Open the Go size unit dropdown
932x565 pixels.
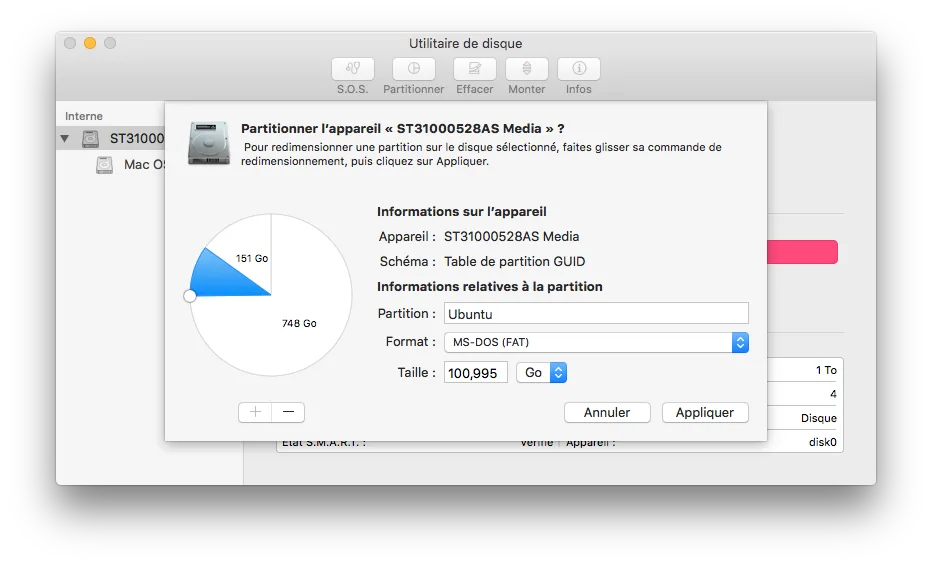point(541,373)
